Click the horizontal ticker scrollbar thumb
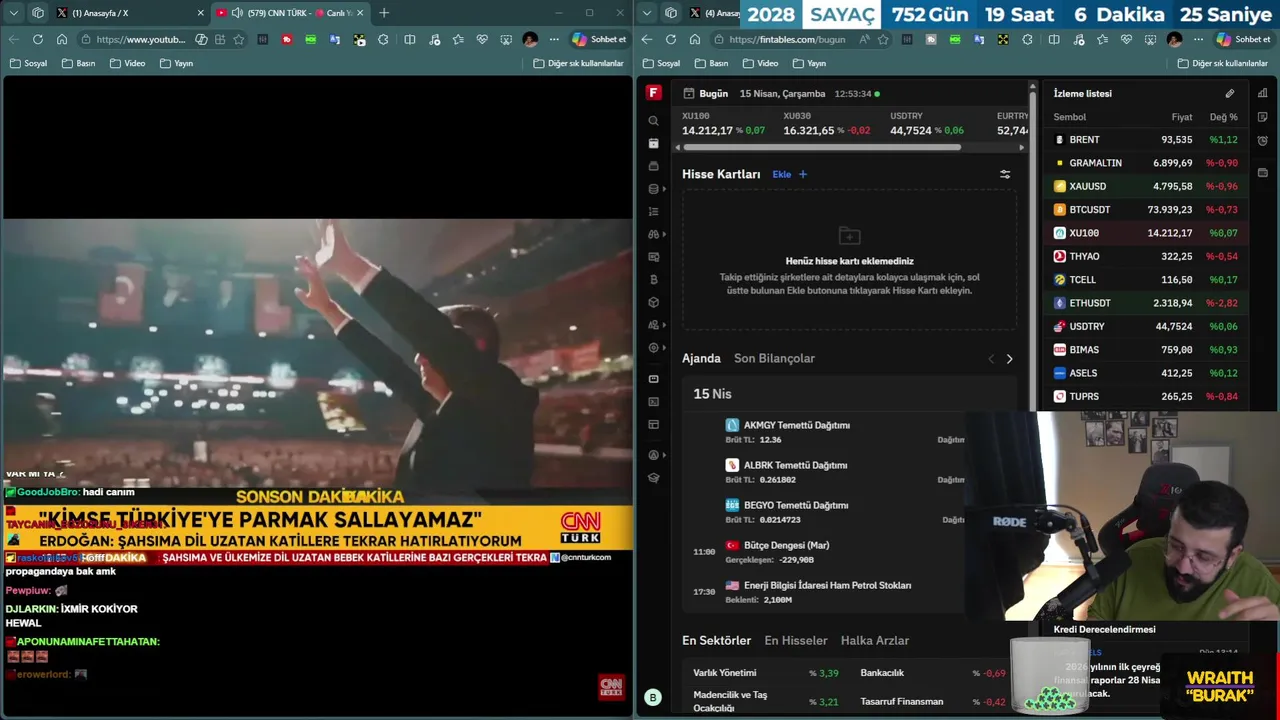 [824, 147]
